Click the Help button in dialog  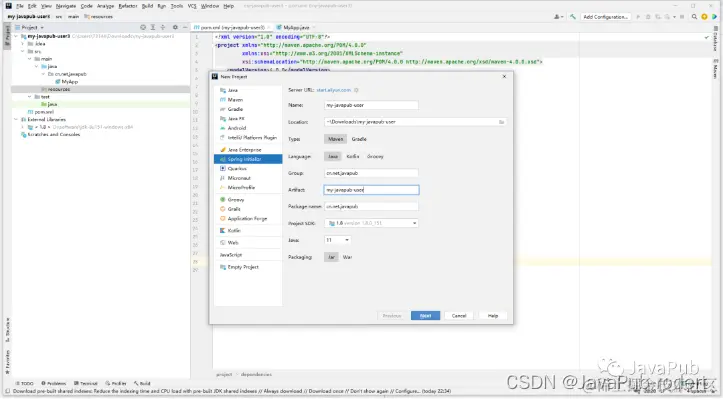point(492,316)
